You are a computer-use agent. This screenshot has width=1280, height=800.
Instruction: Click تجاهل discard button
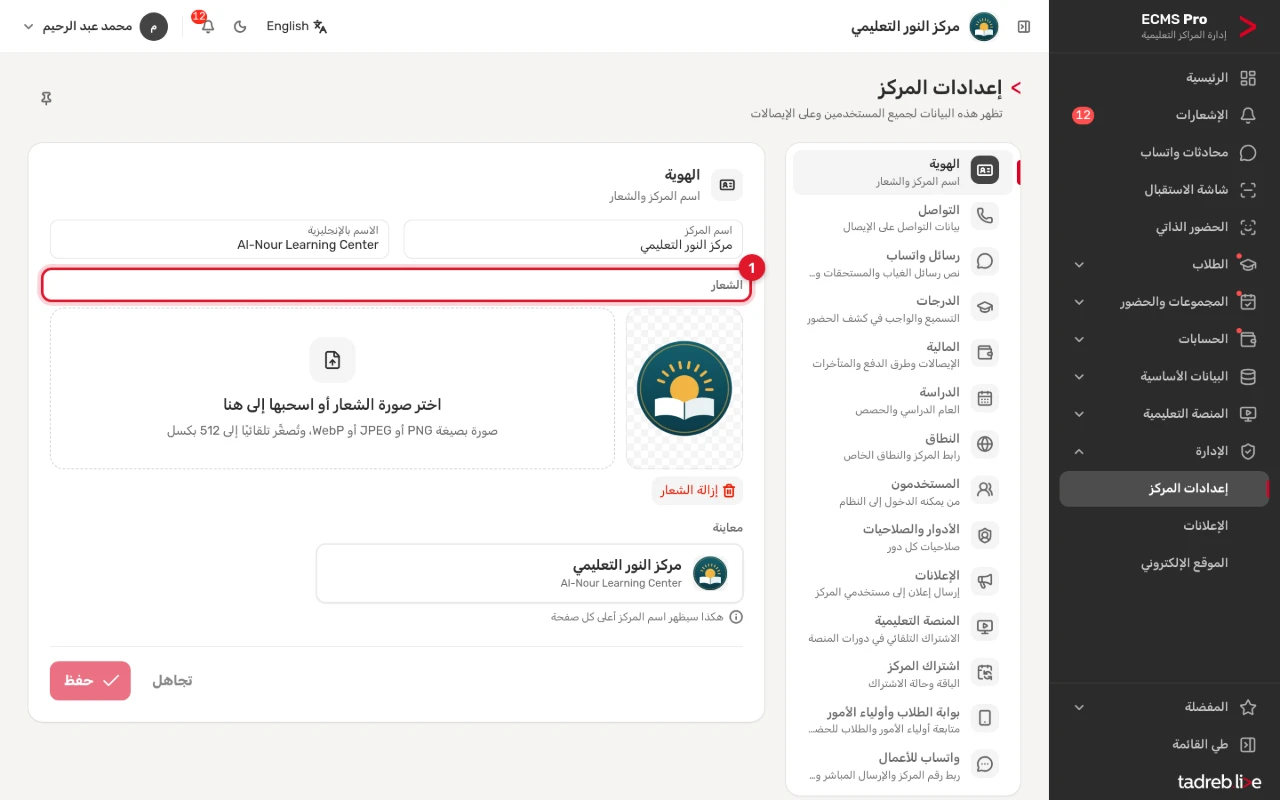click(172, 680)
